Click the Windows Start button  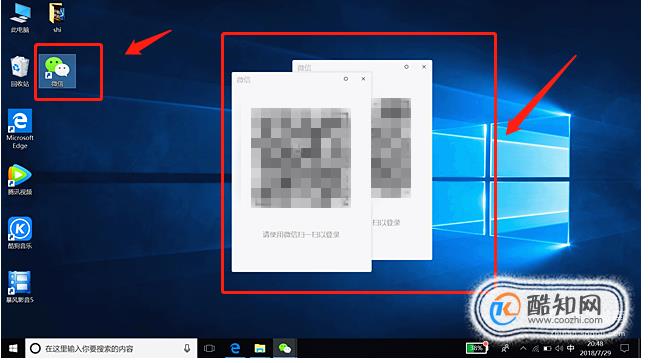(x=13, y=348)
